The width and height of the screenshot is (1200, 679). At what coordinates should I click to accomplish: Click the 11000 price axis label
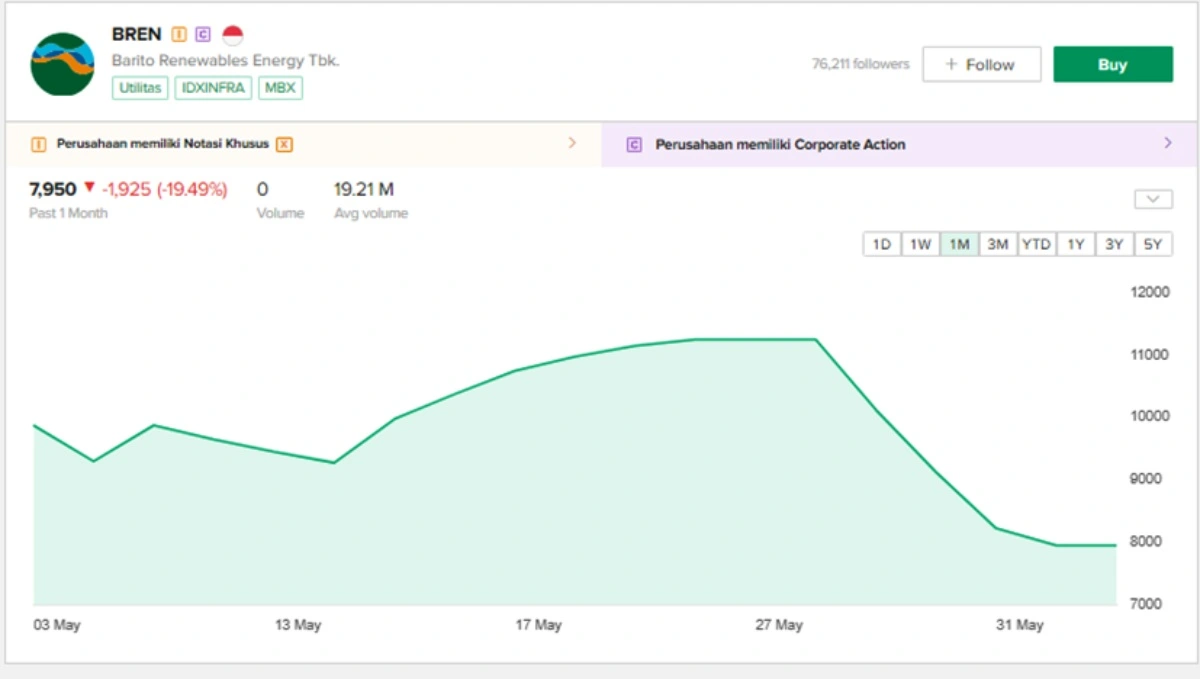tap(1150, 355)
